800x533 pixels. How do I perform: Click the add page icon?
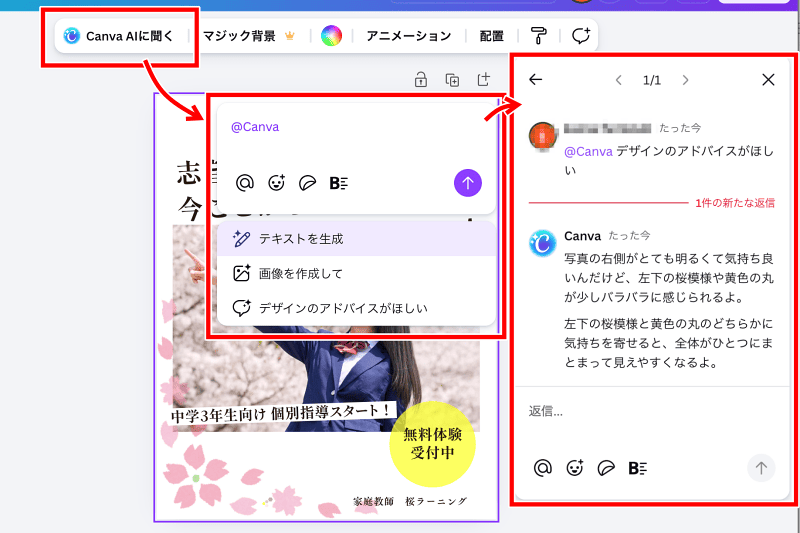[x=483, y=80]
